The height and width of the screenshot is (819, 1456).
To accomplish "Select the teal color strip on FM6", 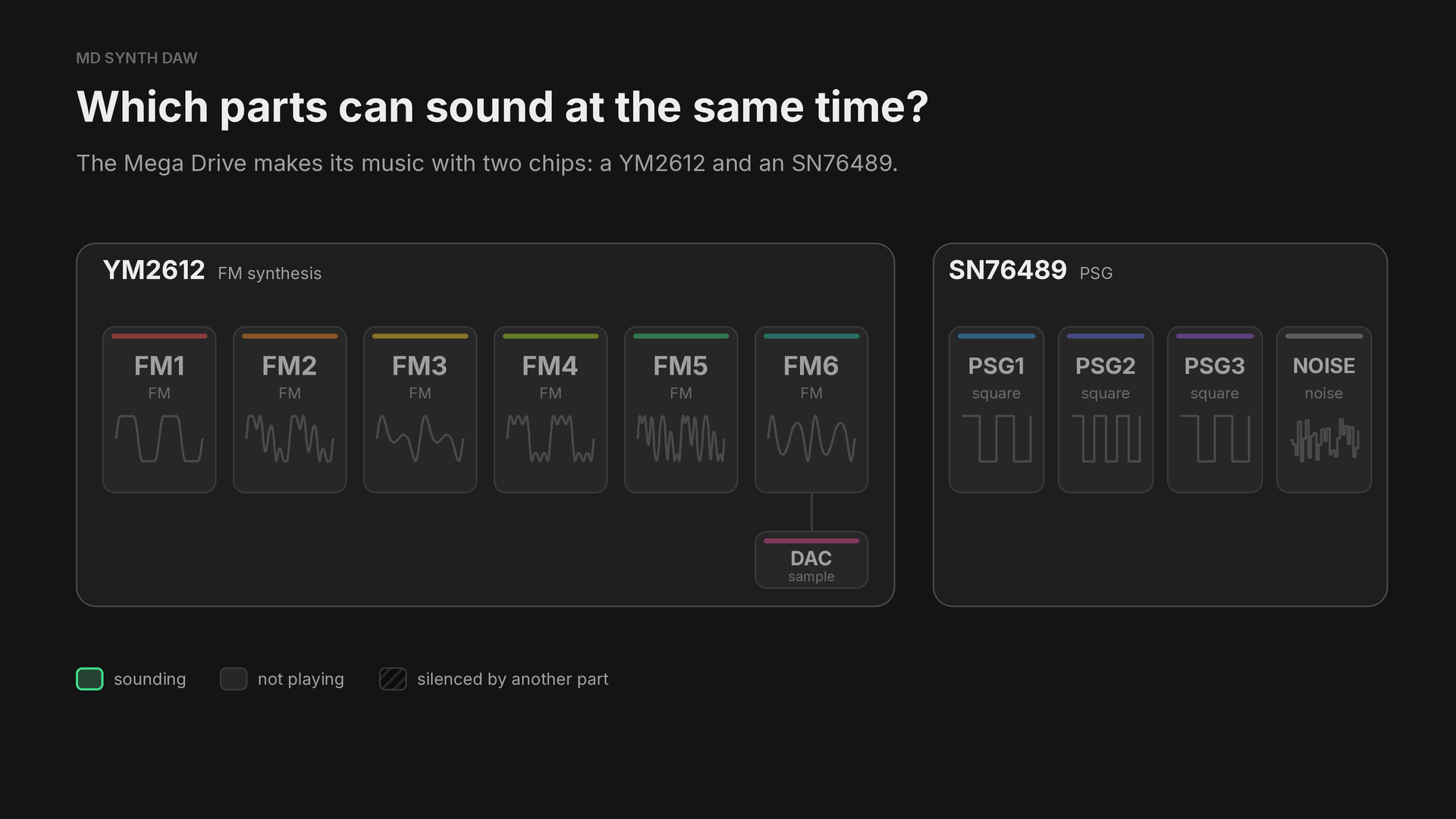I will click(x=811, y=336).
